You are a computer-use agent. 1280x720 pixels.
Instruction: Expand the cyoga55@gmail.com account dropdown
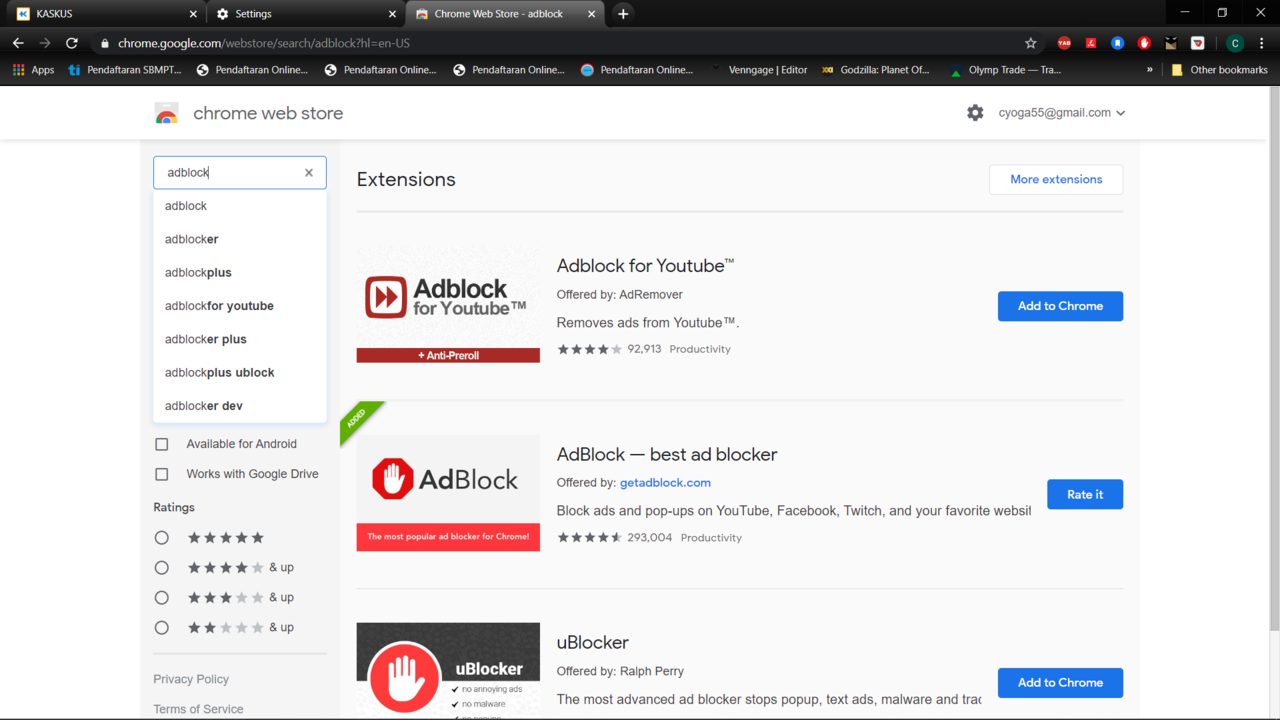click(1062, 113)
